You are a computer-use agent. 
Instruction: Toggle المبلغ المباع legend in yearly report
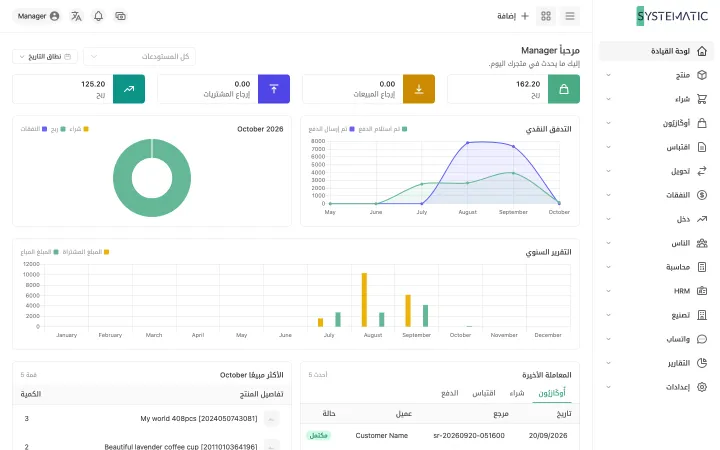pyautogui.click(x=39, y=252)
